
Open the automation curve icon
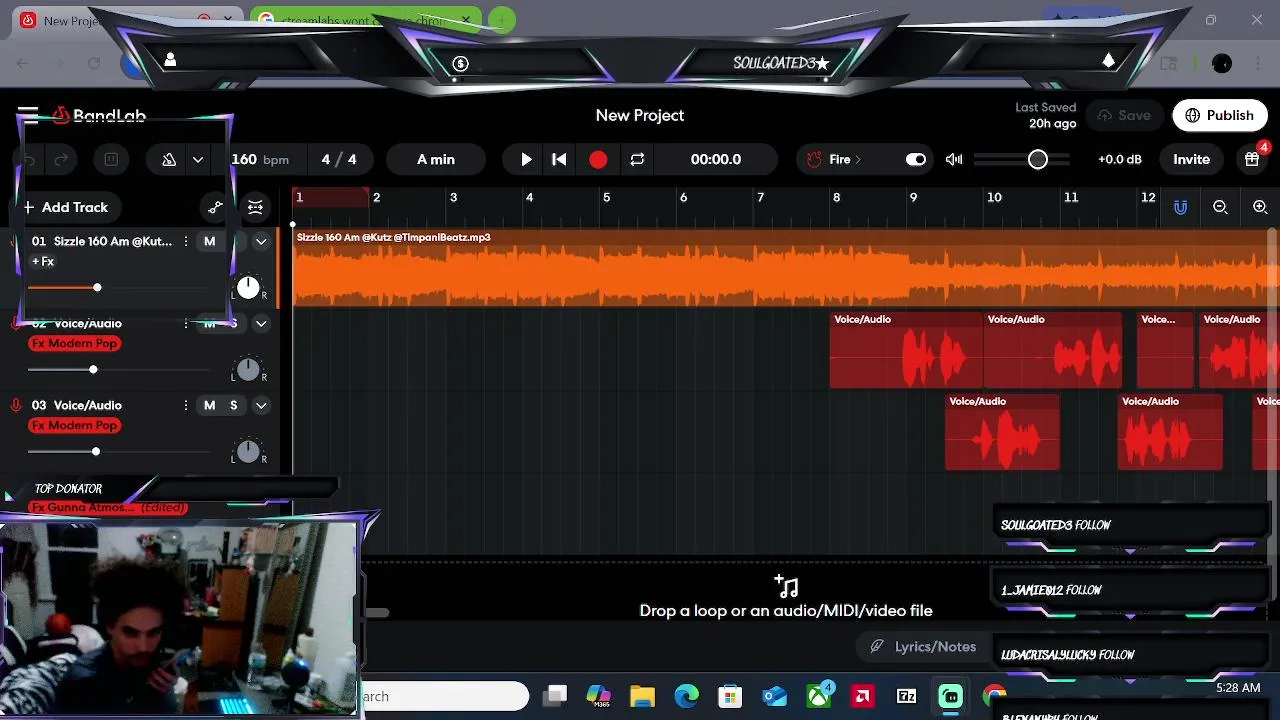(x=215, y=207)
